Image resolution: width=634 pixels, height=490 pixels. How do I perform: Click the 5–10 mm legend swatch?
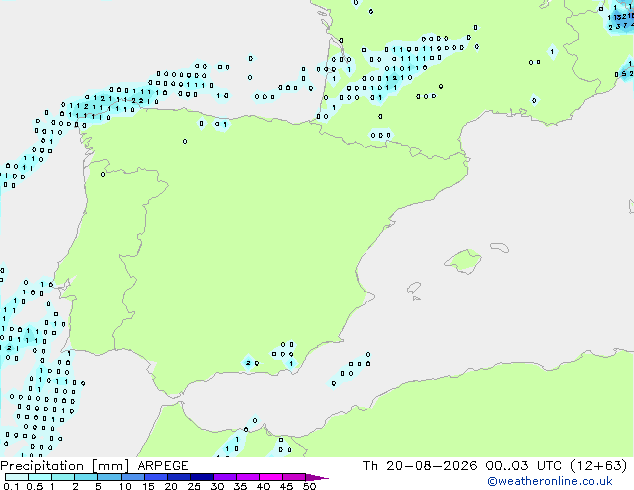coord(110,477)
